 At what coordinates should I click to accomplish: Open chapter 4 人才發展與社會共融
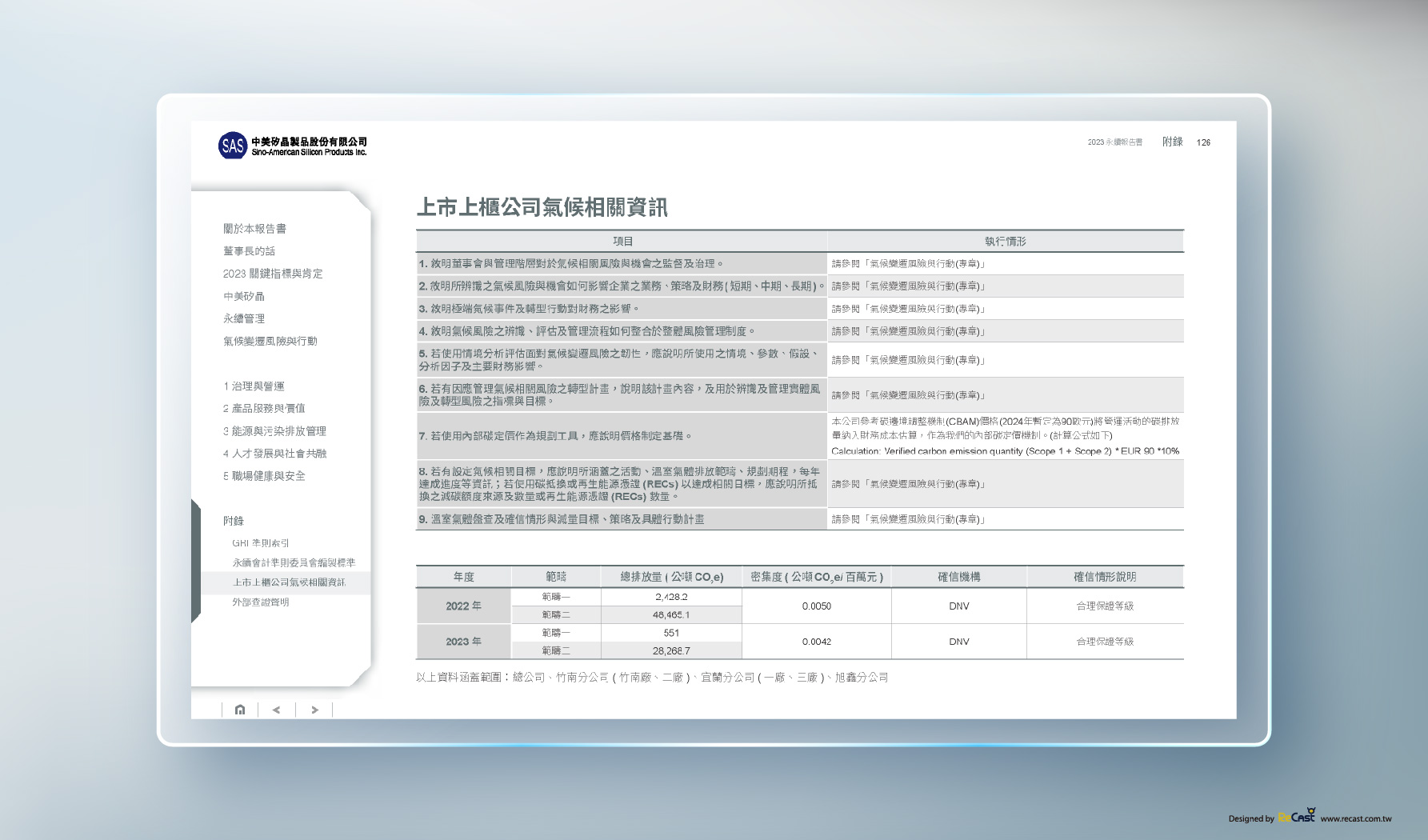coord(274,454)
